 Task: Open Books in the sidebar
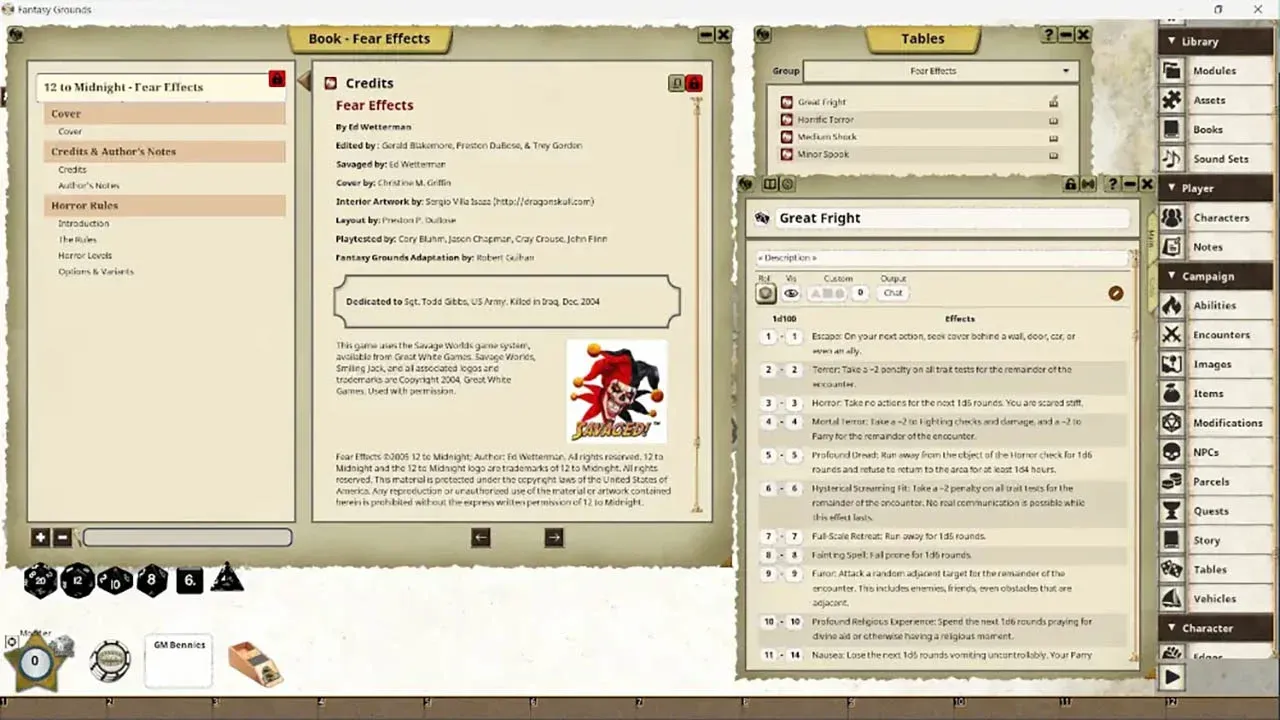pyautogui.click(x=1216, y=130)
